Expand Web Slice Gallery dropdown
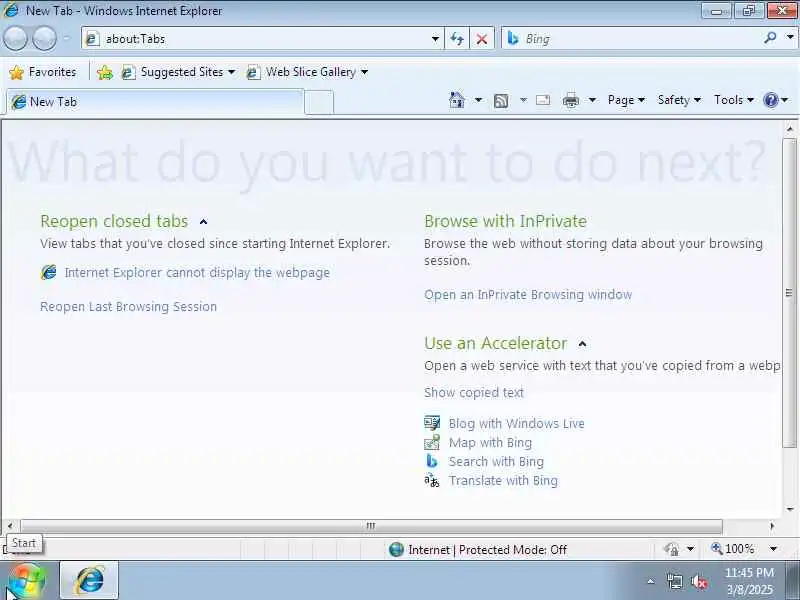 click(364, 72)
